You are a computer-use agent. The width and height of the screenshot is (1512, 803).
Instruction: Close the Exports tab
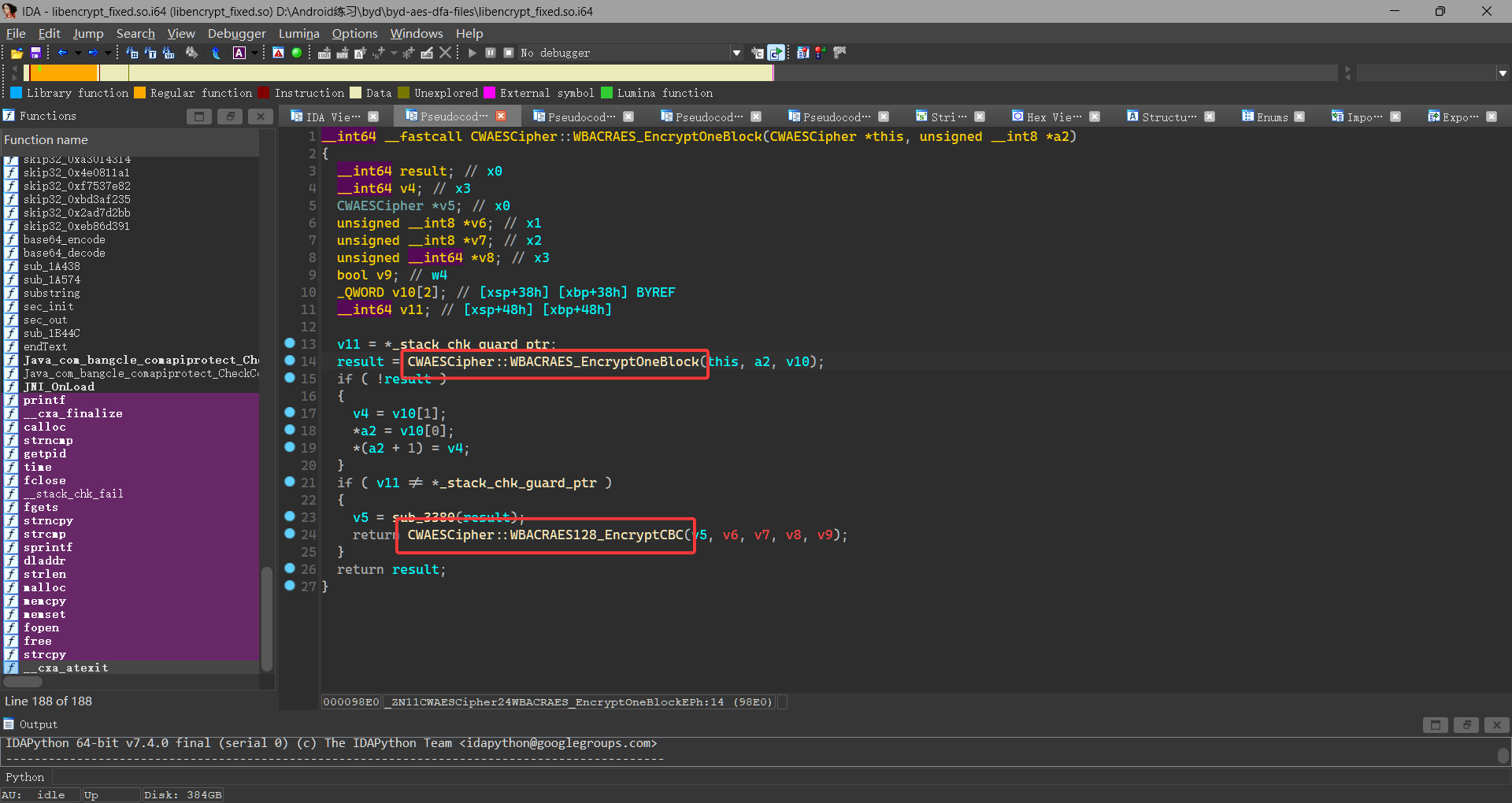(1492, 117)
